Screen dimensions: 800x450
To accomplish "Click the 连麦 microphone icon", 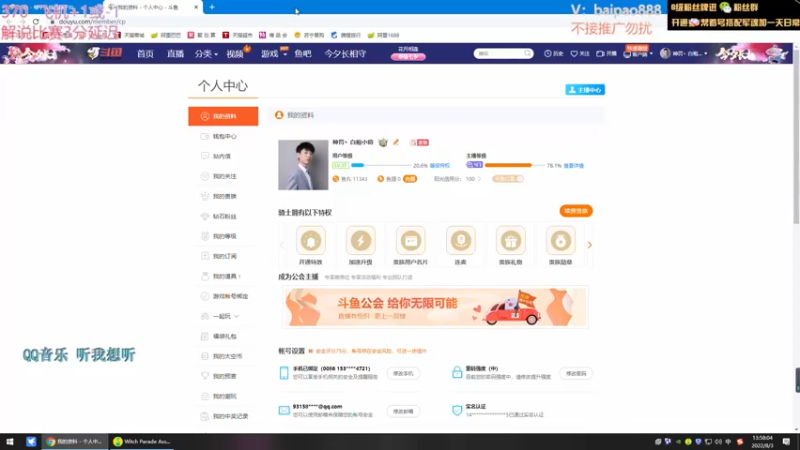I will point(461,240).
